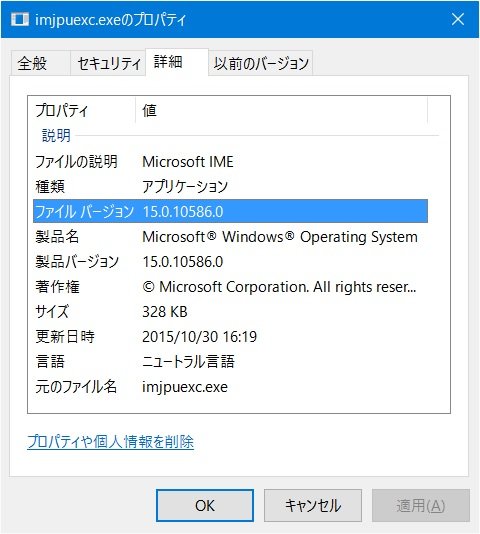Select the 製品名 property label

coord(57,236)
